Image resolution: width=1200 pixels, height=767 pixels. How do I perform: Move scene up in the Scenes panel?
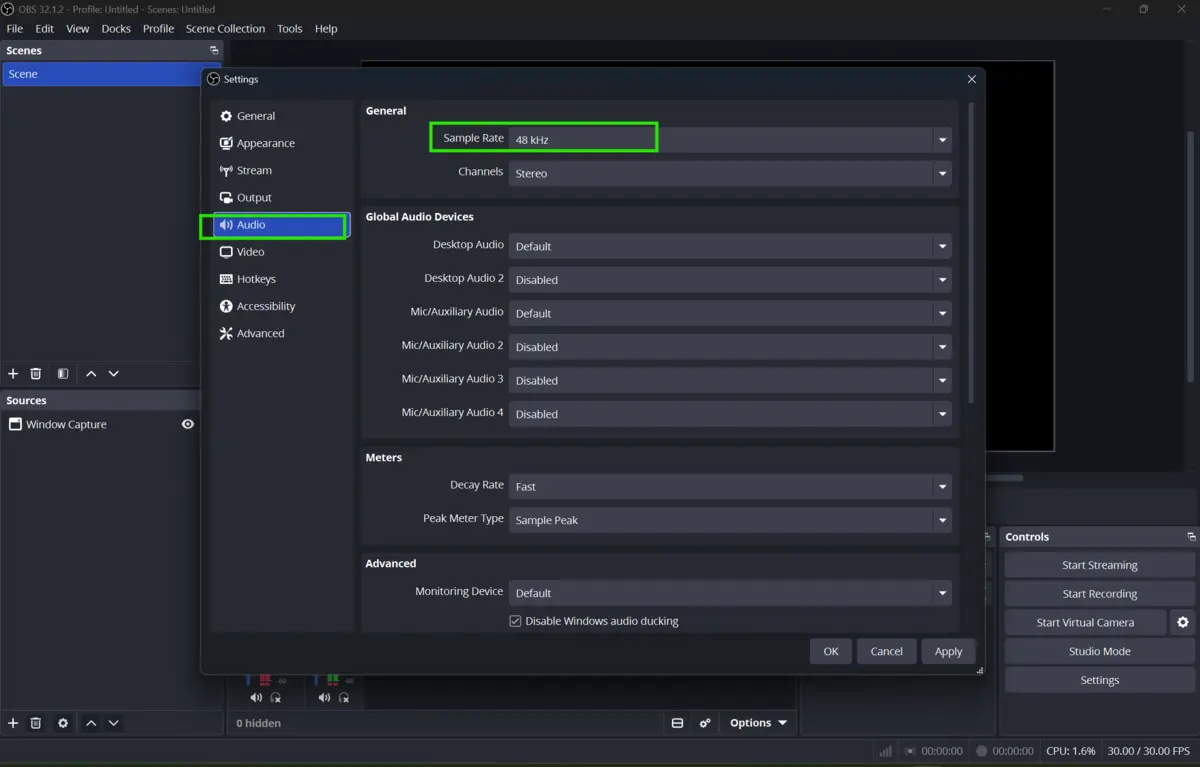click(91, 374)
